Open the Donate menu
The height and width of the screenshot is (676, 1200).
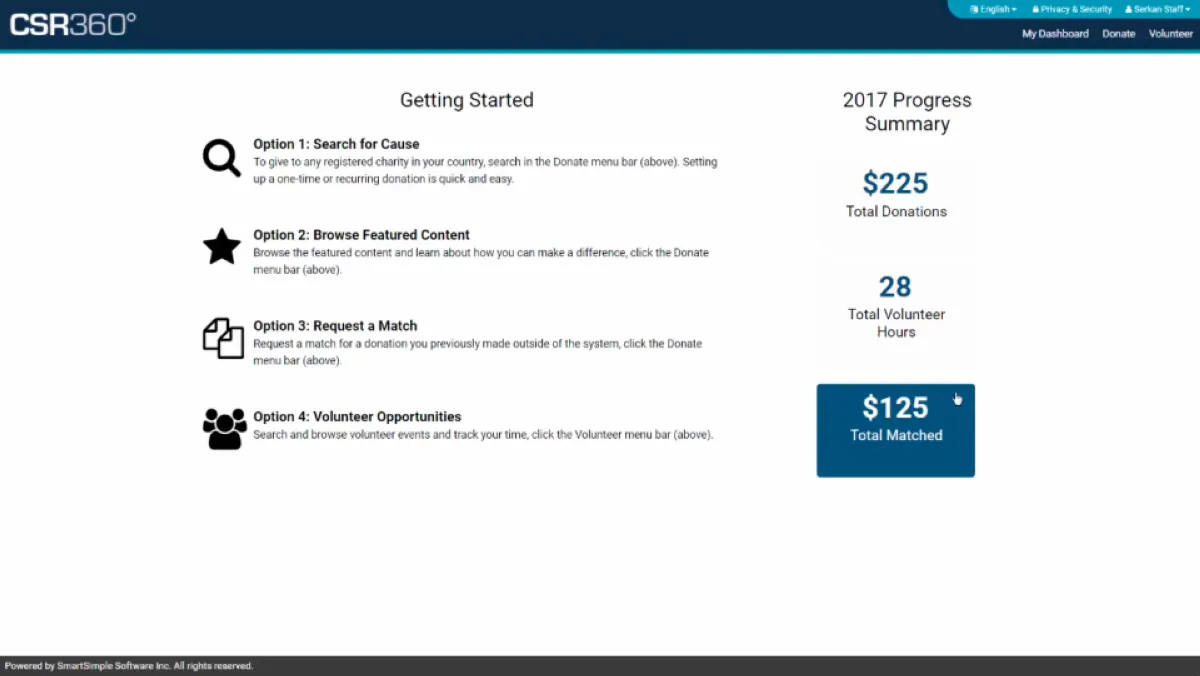1118,33
